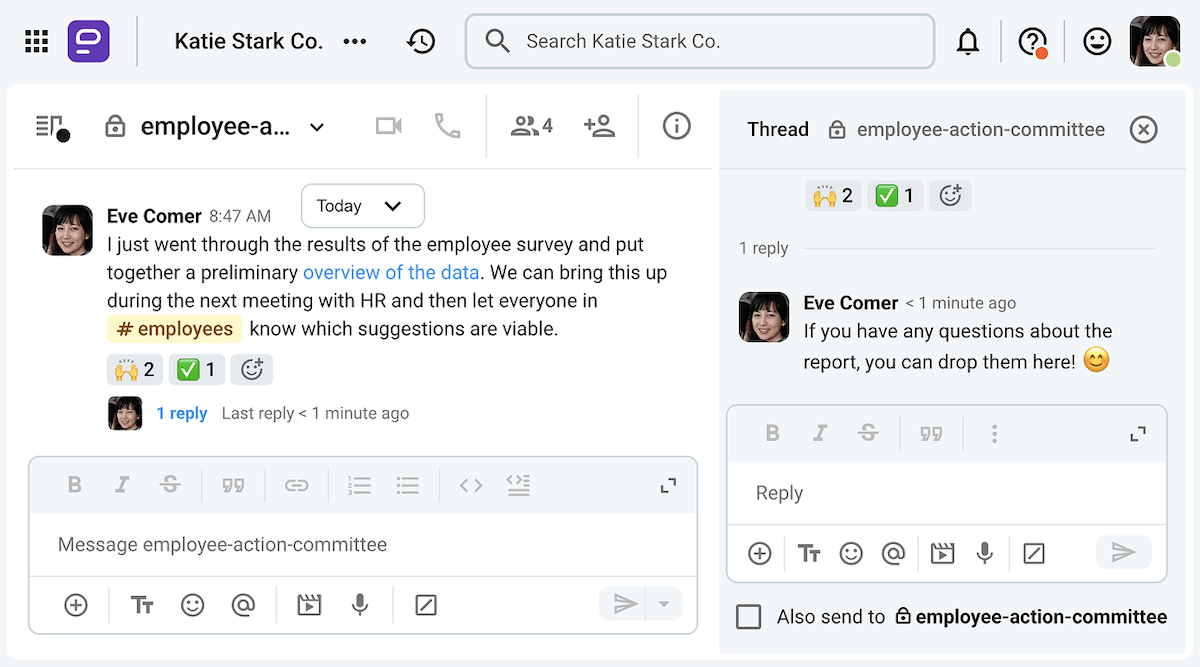The width and height of the screenshot is (1200, 667).
Task: Toggle the green checkmark reaction in the thread
Action: pyautogui.click(x=895, y=195)
